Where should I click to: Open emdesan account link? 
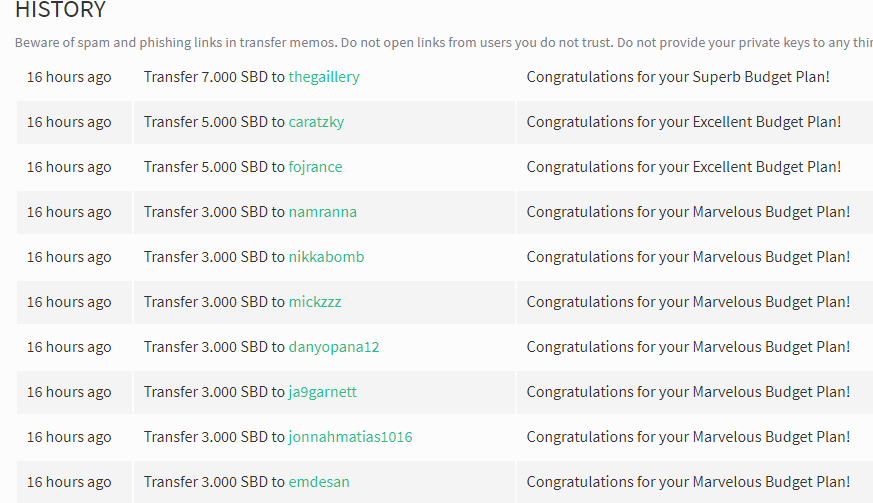click(318, 482)
